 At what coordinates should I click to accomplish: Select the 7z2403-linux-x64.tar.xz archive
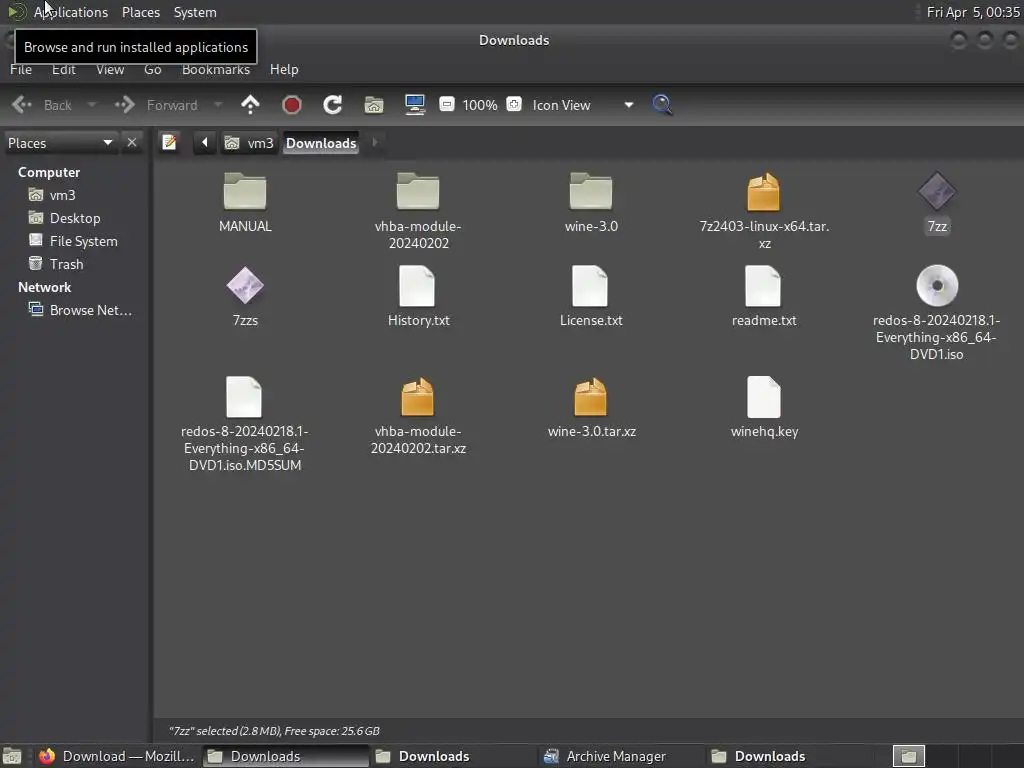click(x=764, y=211)
